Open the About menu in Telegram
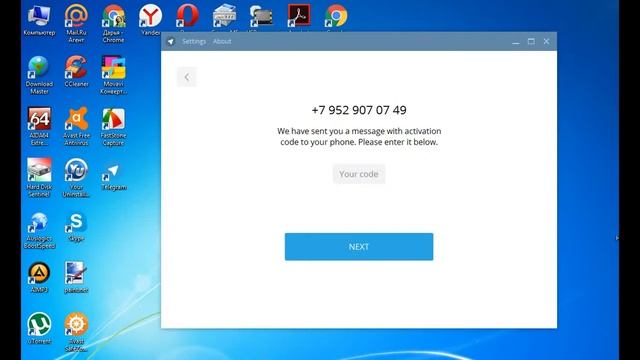Image resolution: width=640 pixels, height=360 pixels. (x=222, y=41)
